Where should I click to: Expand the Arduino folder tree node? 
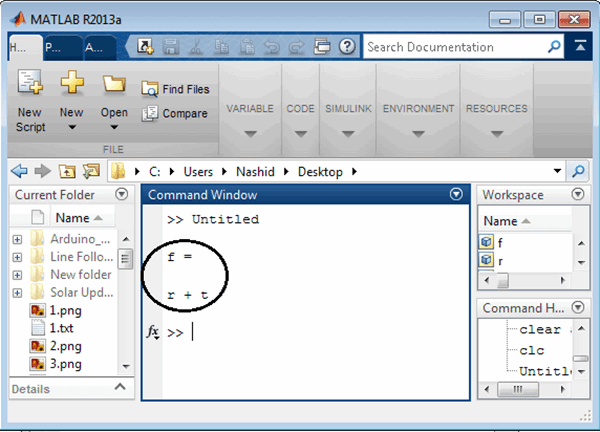coord(17,238)
